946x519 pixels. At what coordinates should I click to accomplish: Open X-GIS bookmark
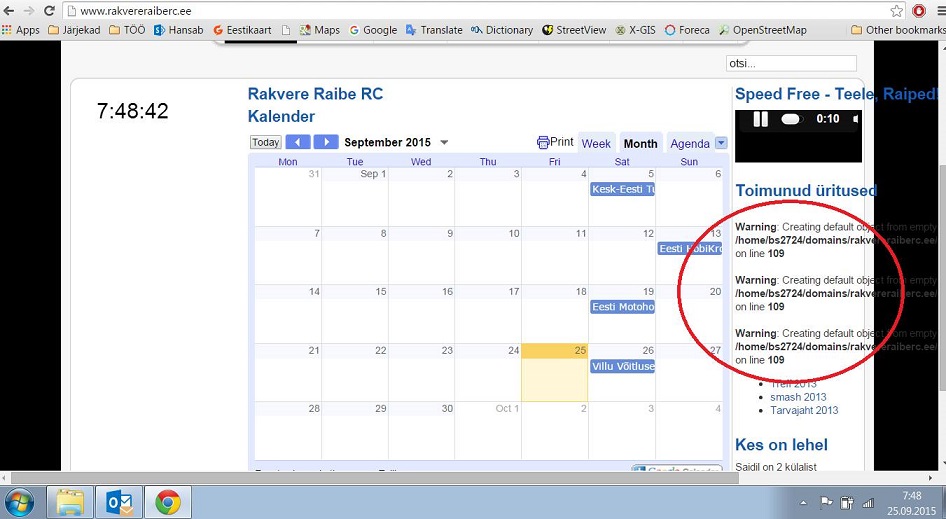pos(635,30)
